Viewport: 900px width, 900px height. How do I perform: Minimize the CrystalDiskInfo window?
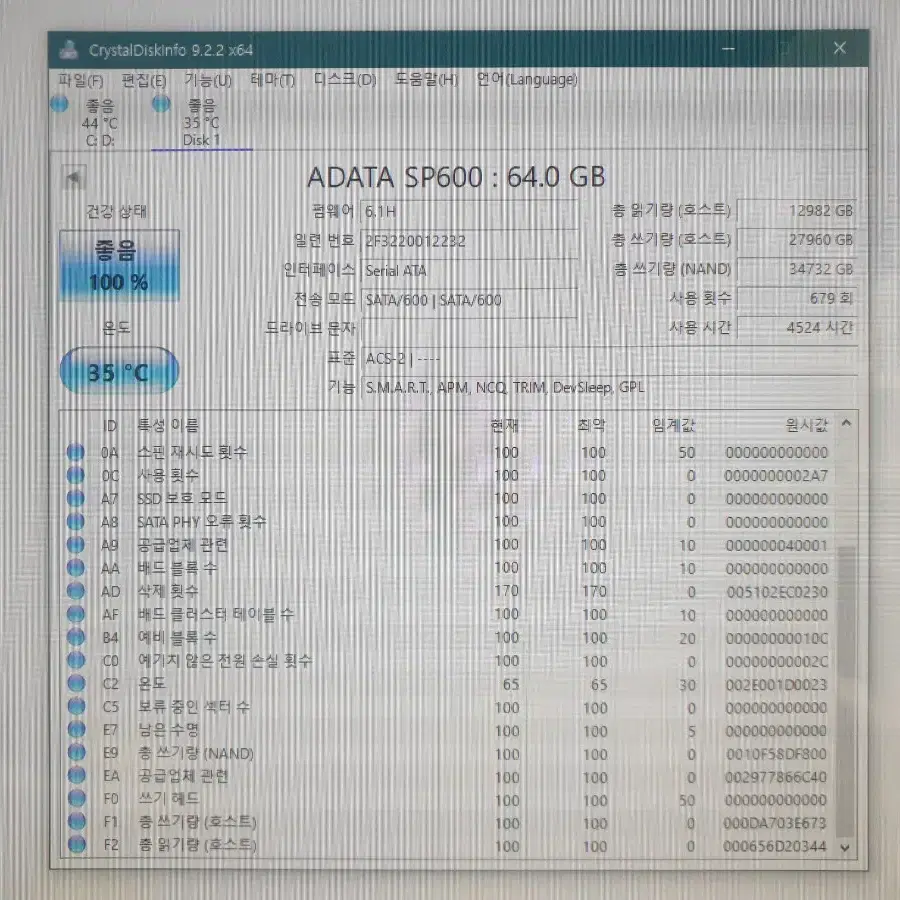pyautogui.click(x=728, y=49)
